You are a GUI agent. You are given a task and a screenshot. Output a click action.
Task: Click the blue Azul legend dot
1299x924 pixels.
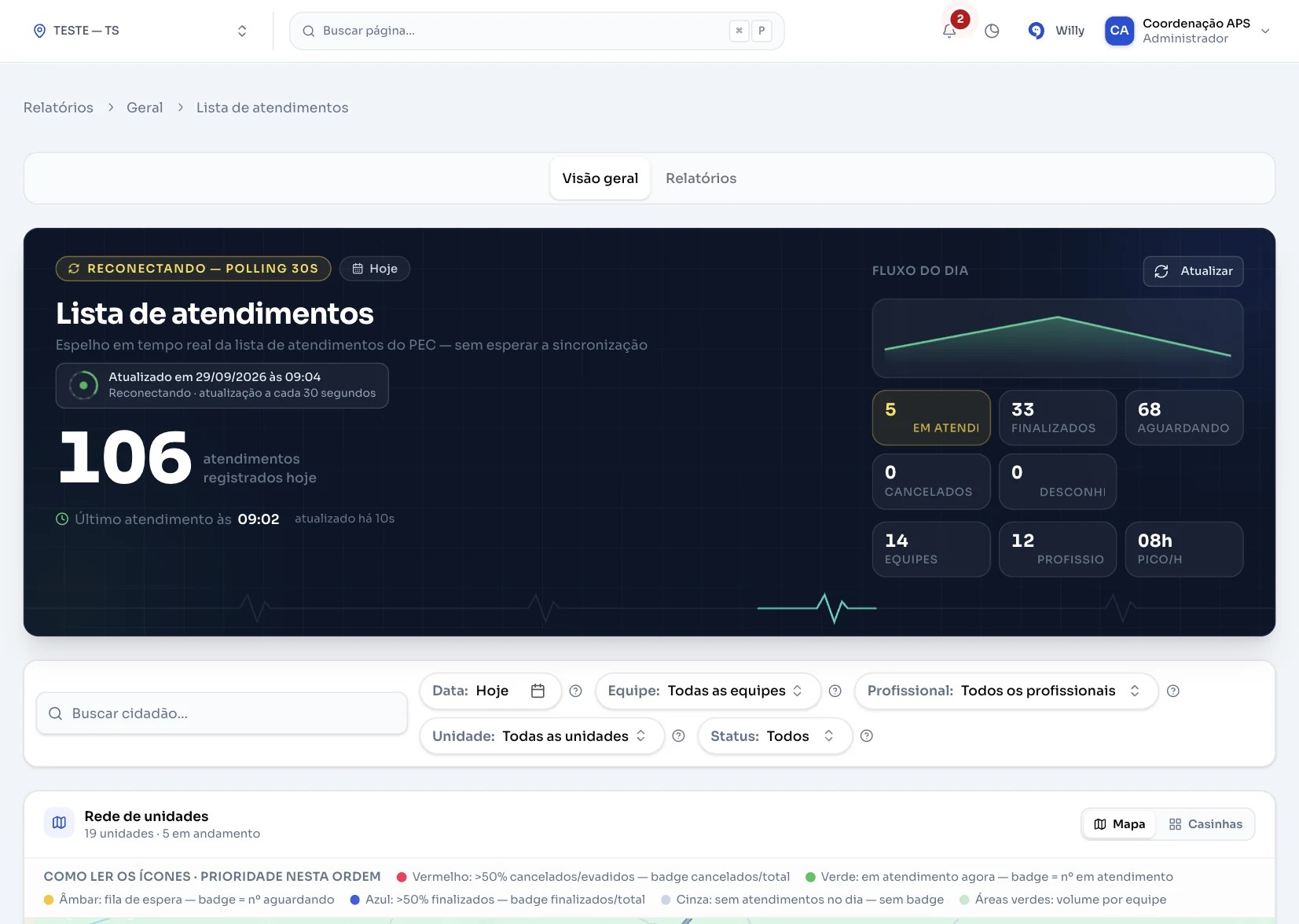coord(354,900)
